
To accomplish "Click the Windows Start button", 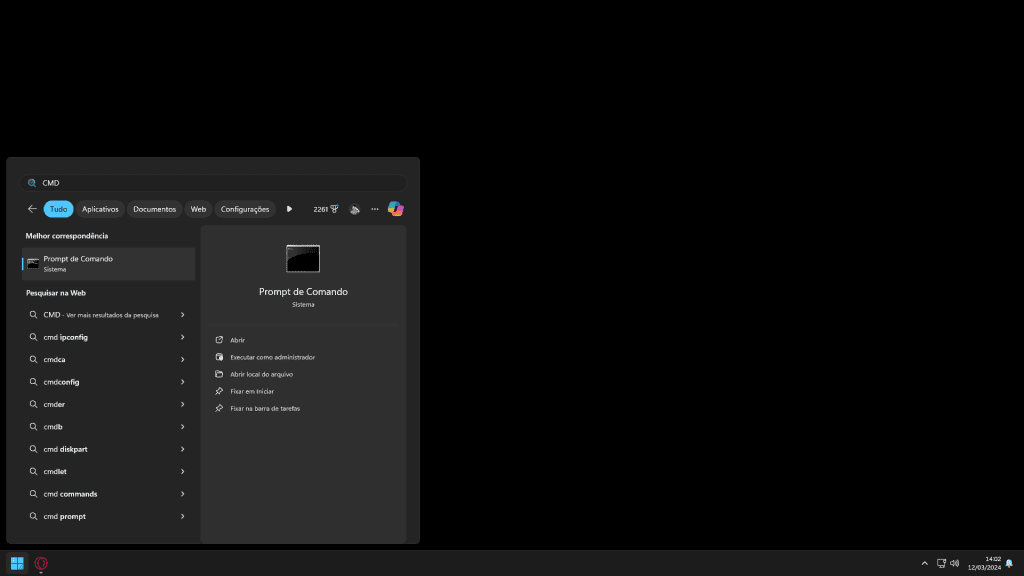I will (x=17, y=563).
